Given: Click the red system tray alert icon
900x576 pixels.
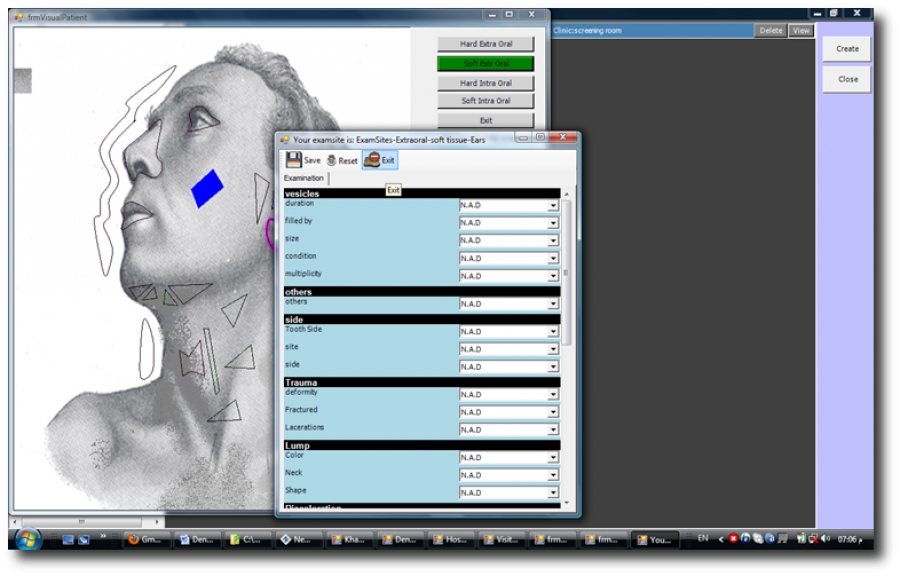Looking at the screenshot, I should coord(733,539).
